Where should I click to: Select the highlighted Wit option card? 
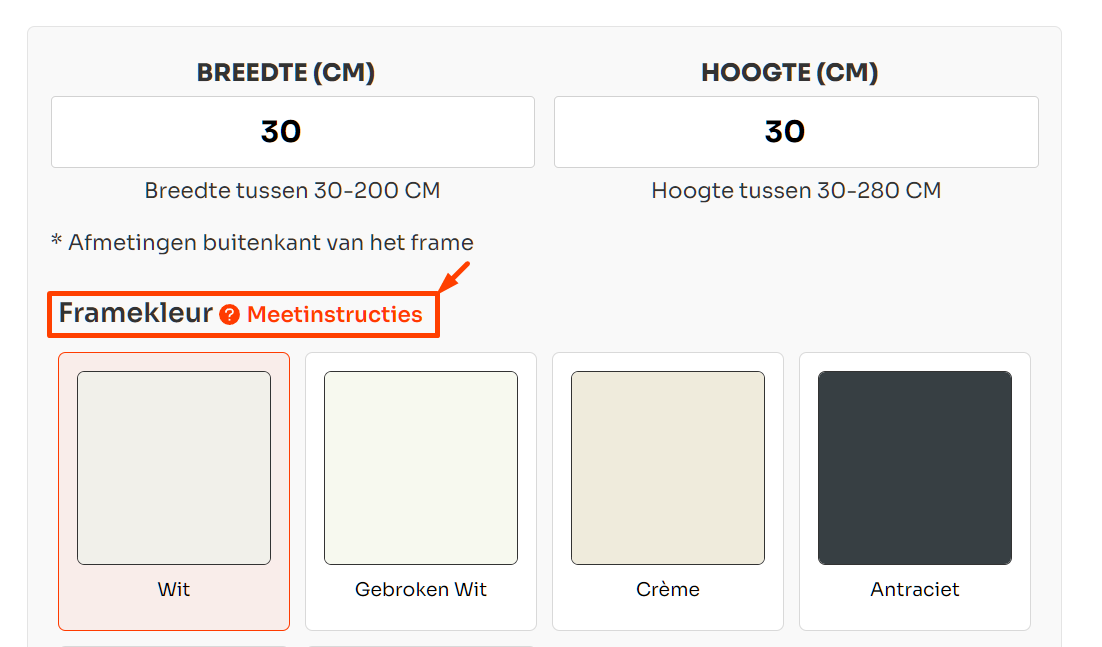[174, 491]
